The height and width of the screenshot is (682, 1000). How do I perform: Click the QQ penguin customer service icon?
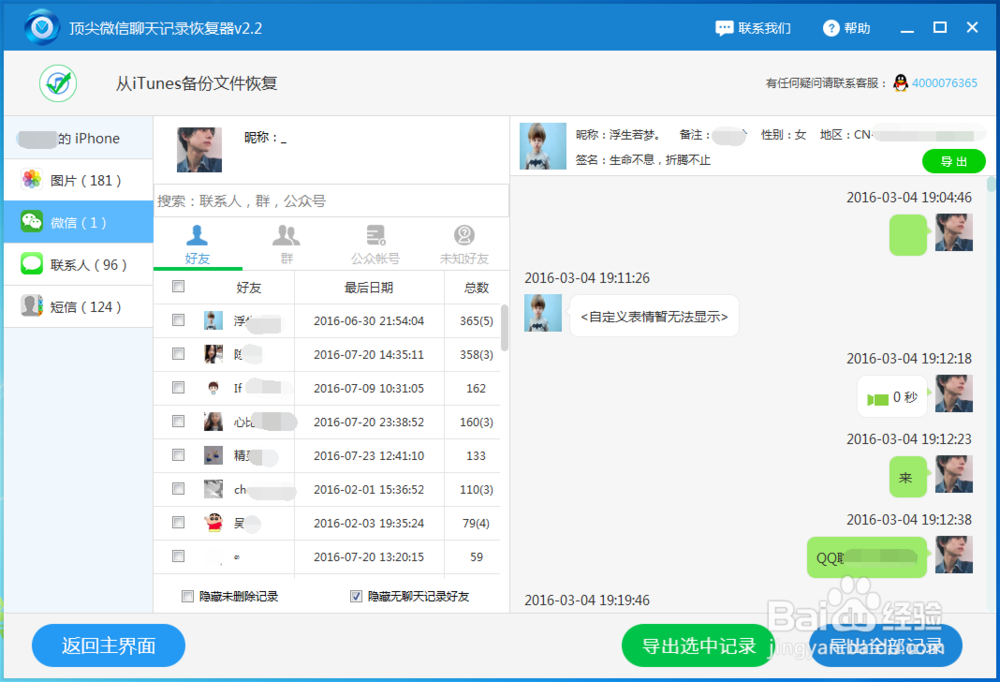tap(900, 84)
